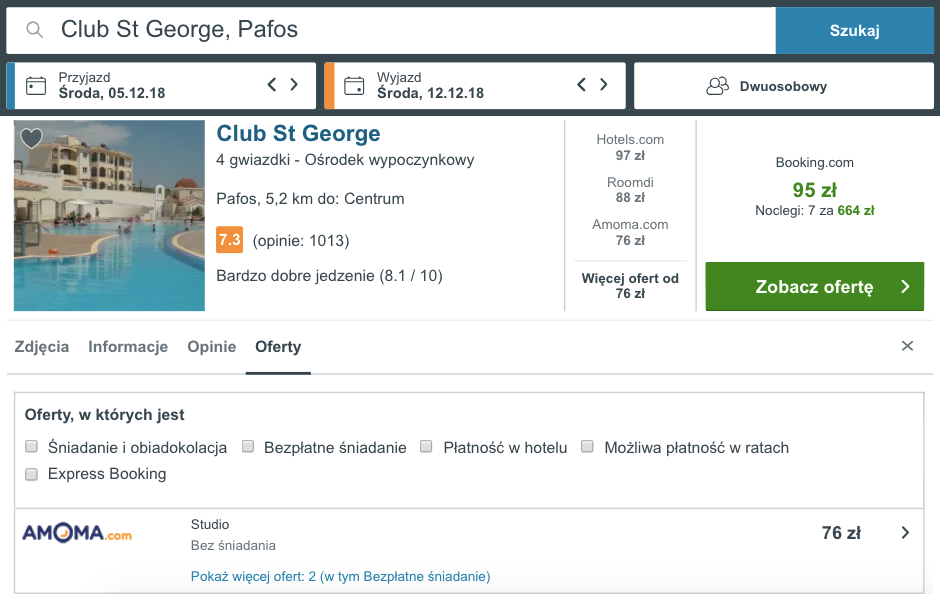Expand Więcej ofert od 76 zł
940x594 pixels.
coord(630,286)
